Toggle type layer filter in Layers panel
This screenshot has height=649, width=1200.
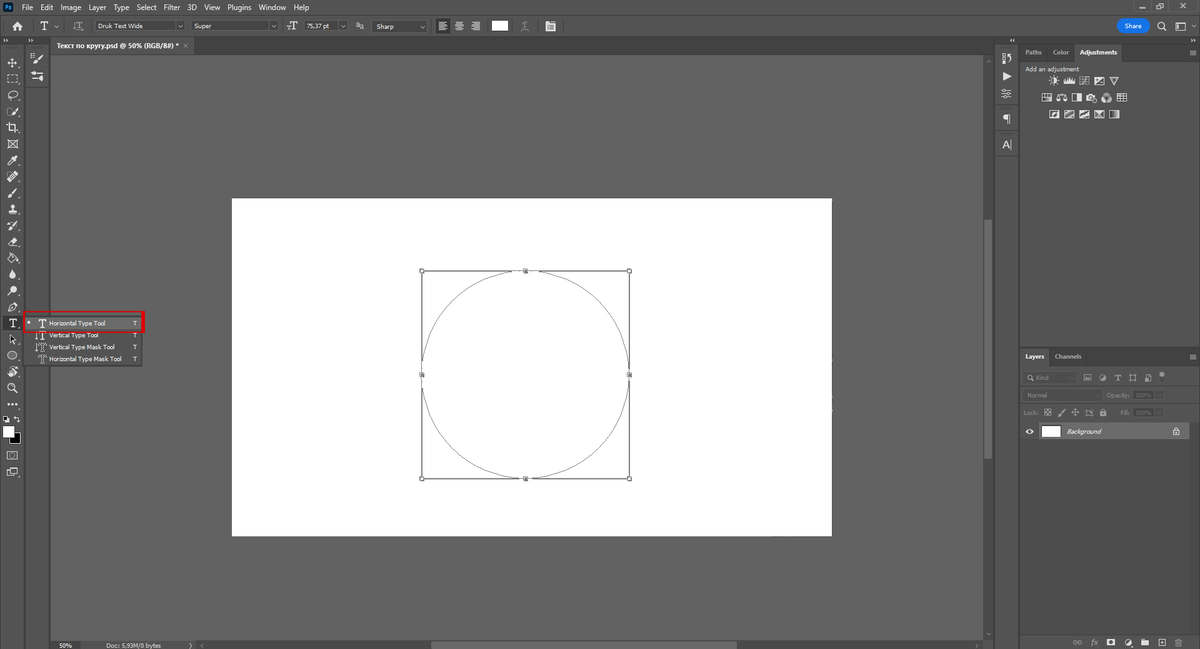coord(1118,378)
